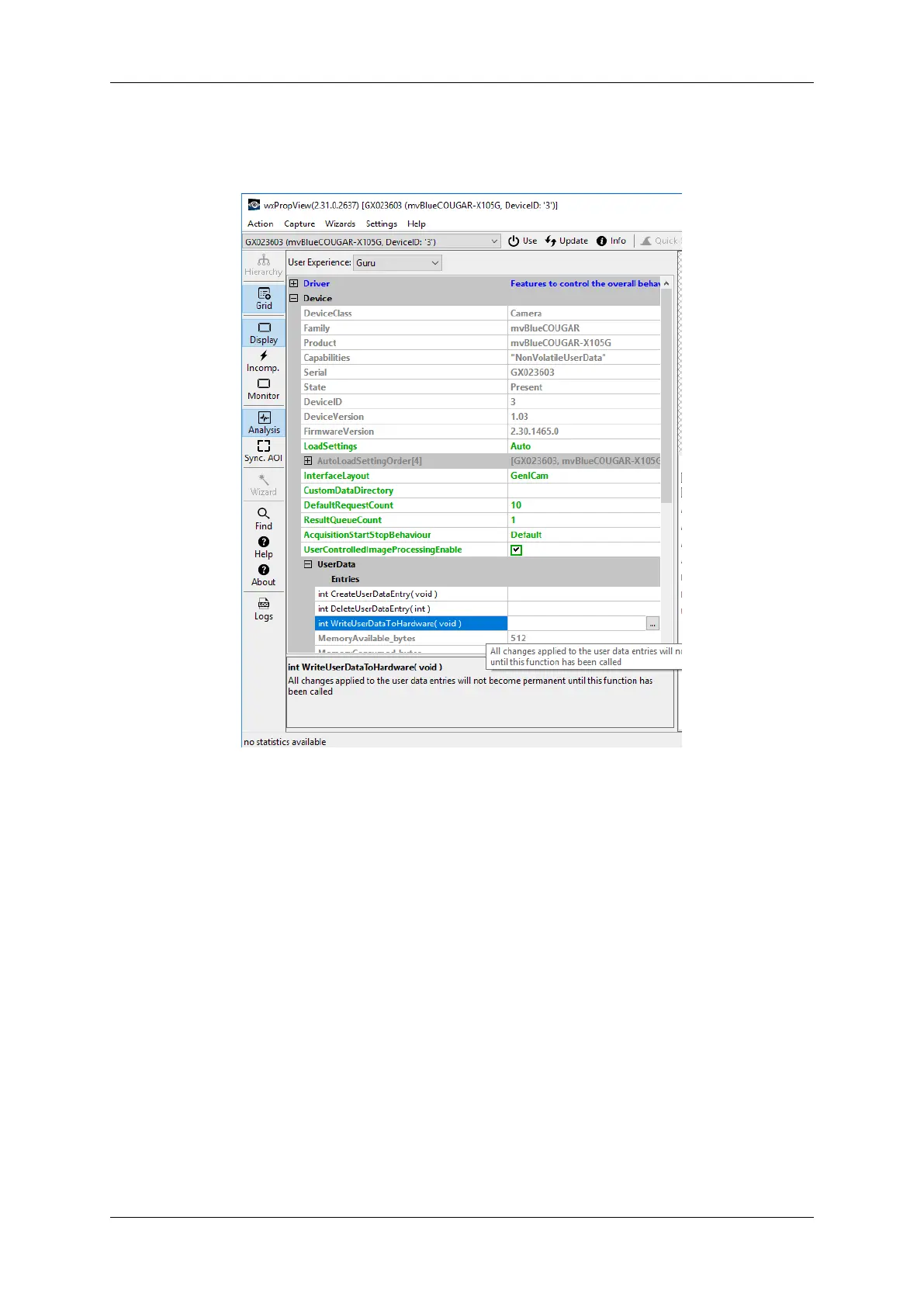
Task: Click the Capabilities value "NonVolatileUserData"
Action: (x=558, y=358)
